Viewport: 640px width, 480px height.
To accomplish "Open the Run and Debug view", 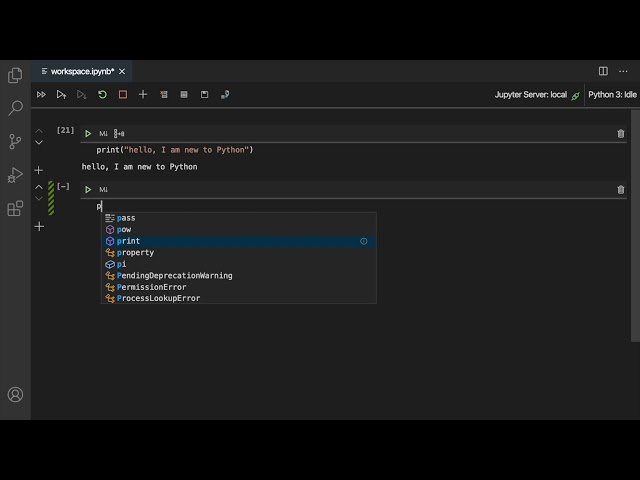I will 15,175.
